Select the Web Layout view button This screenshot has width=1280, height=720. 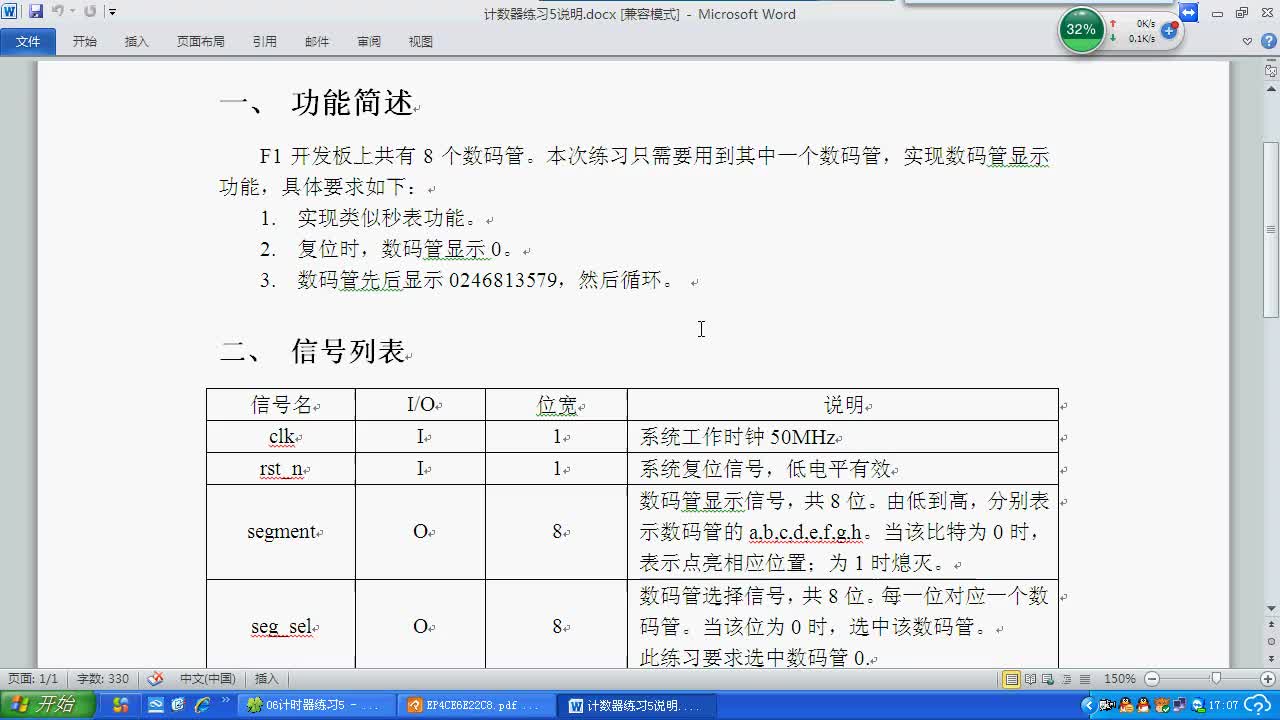1048,679
